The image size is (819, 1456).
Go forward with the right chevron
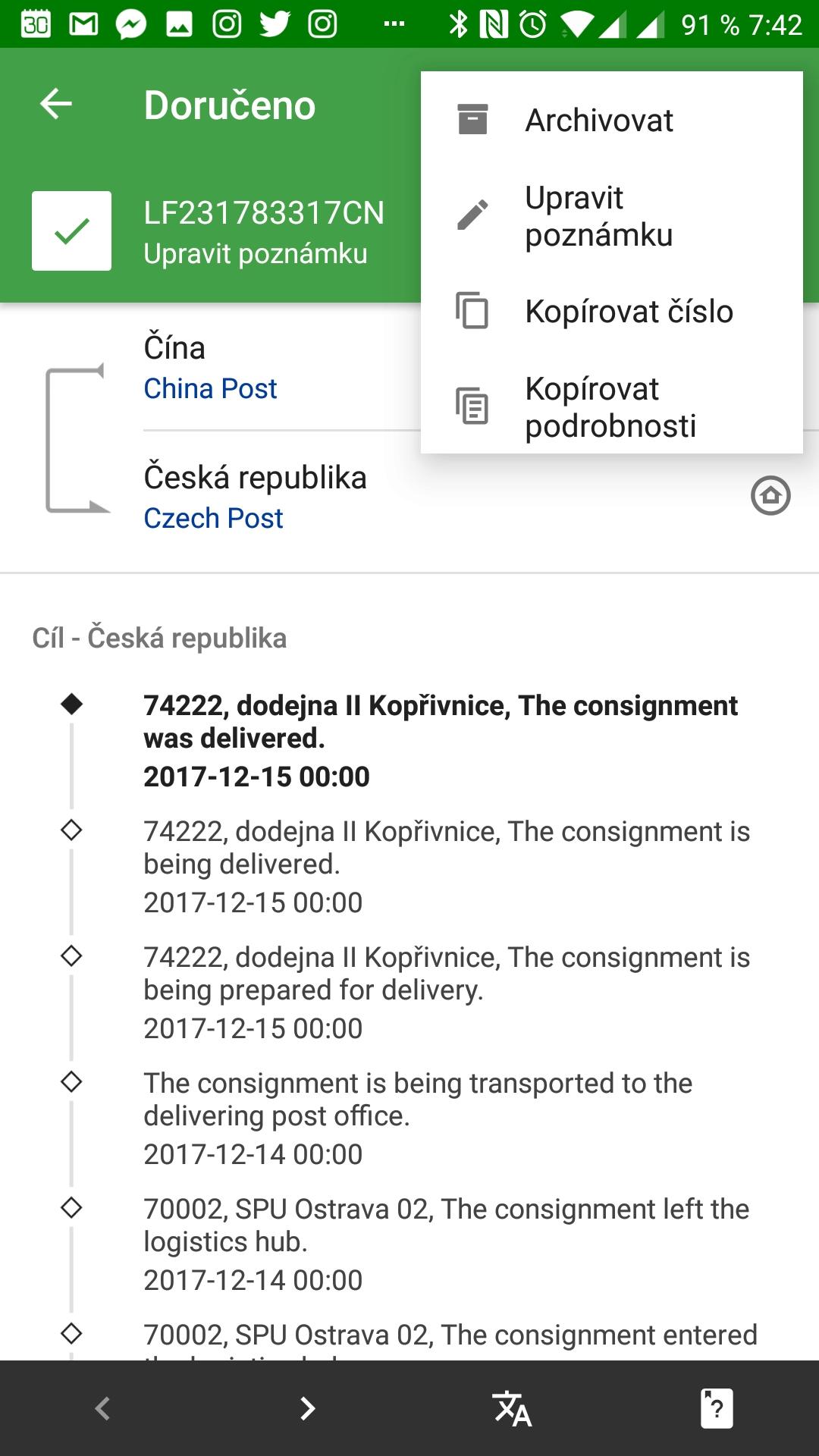(x=308, y=1409)
